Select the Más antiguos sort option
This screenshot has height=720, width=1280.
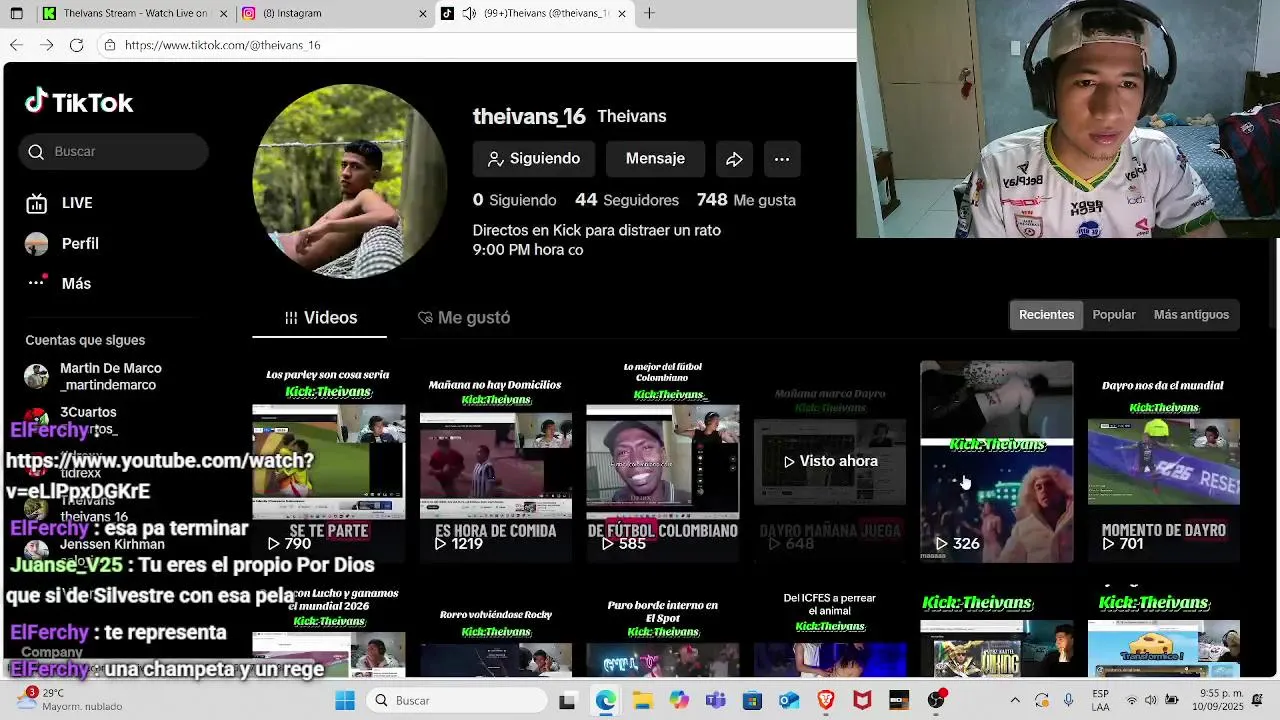(1191, 315)
